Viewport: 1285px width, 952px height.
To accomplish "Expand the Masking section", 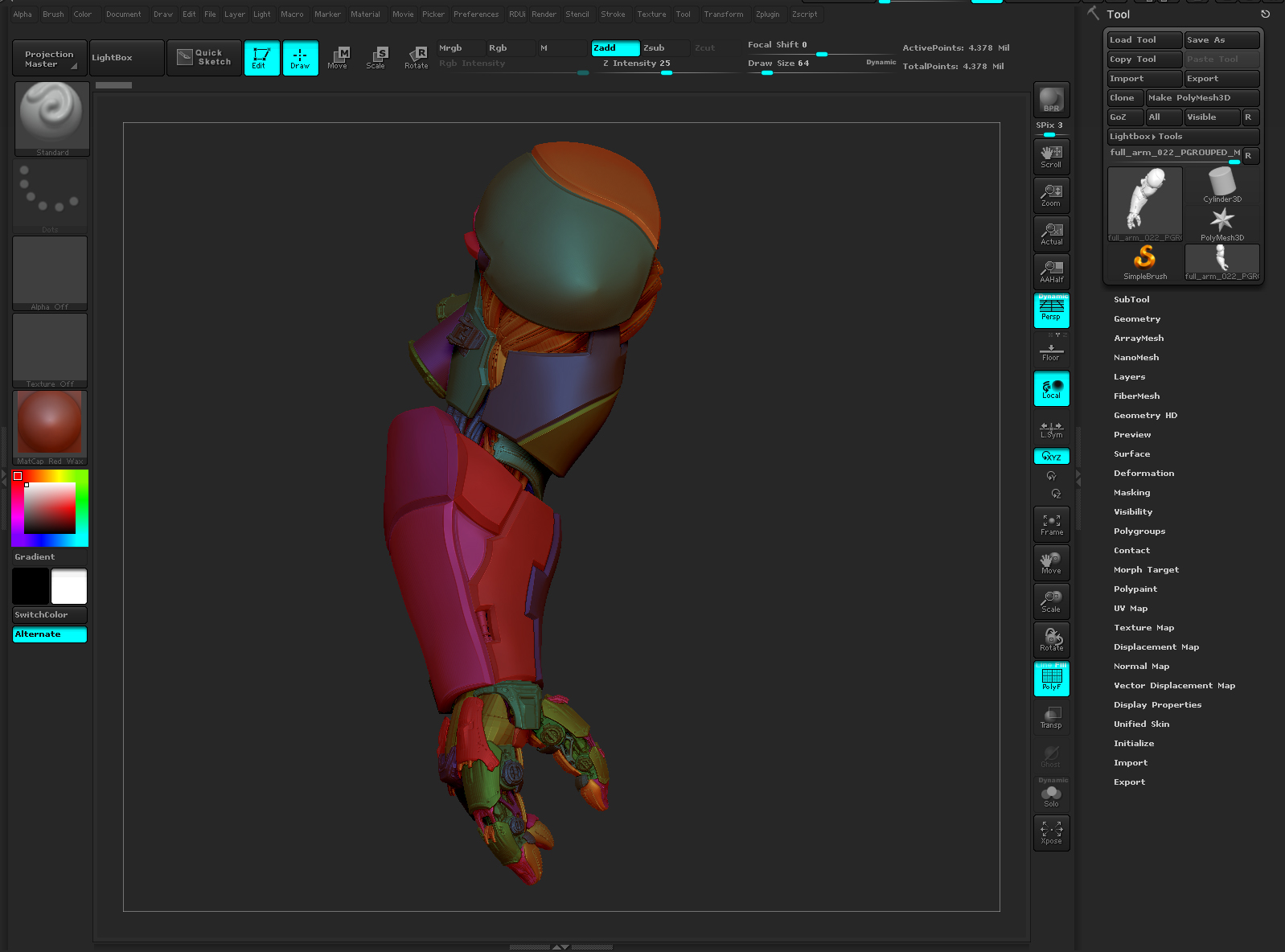I will [1131, 493].
